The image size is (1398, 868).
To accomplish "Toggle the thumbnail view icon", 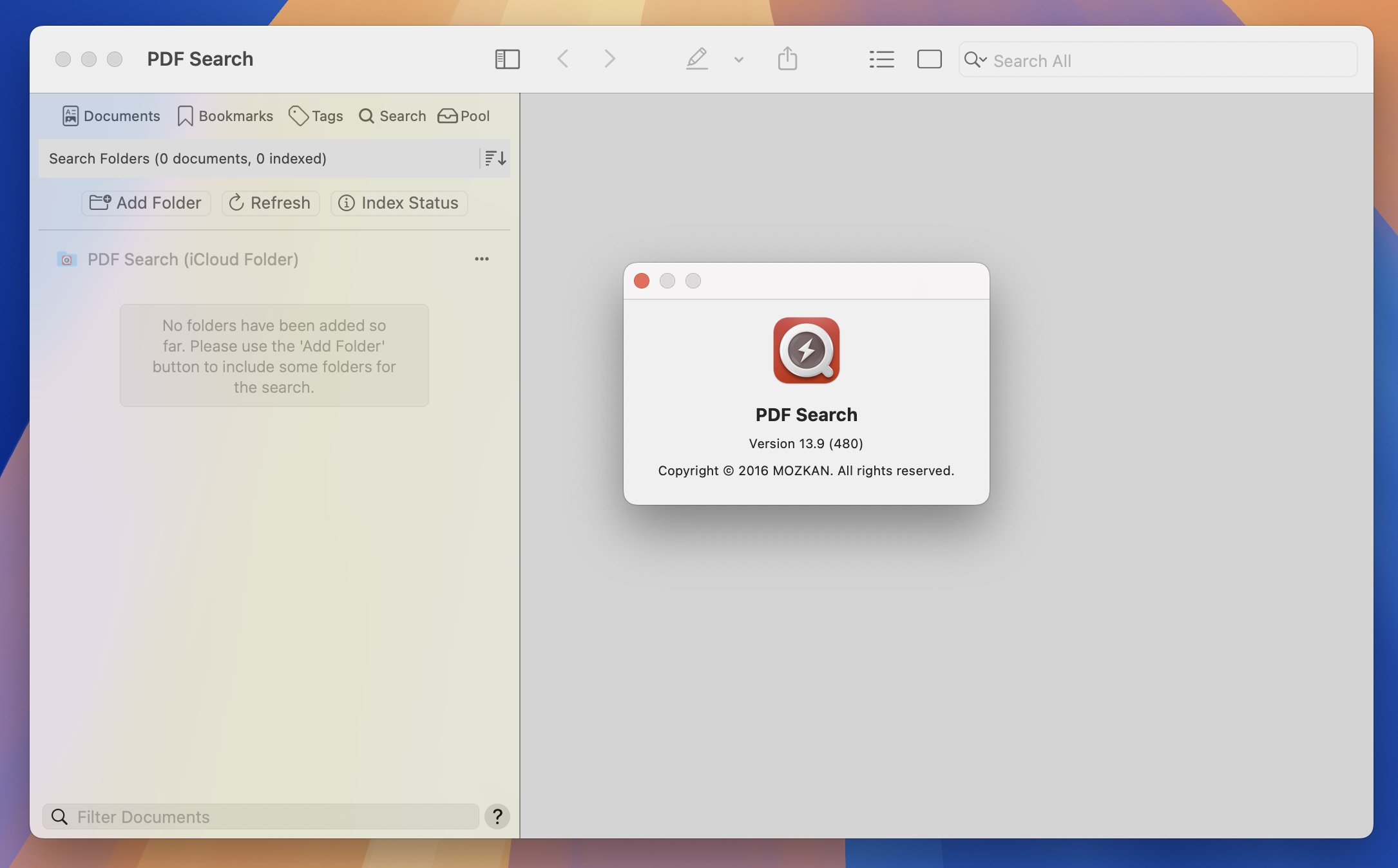I will 928,58.
